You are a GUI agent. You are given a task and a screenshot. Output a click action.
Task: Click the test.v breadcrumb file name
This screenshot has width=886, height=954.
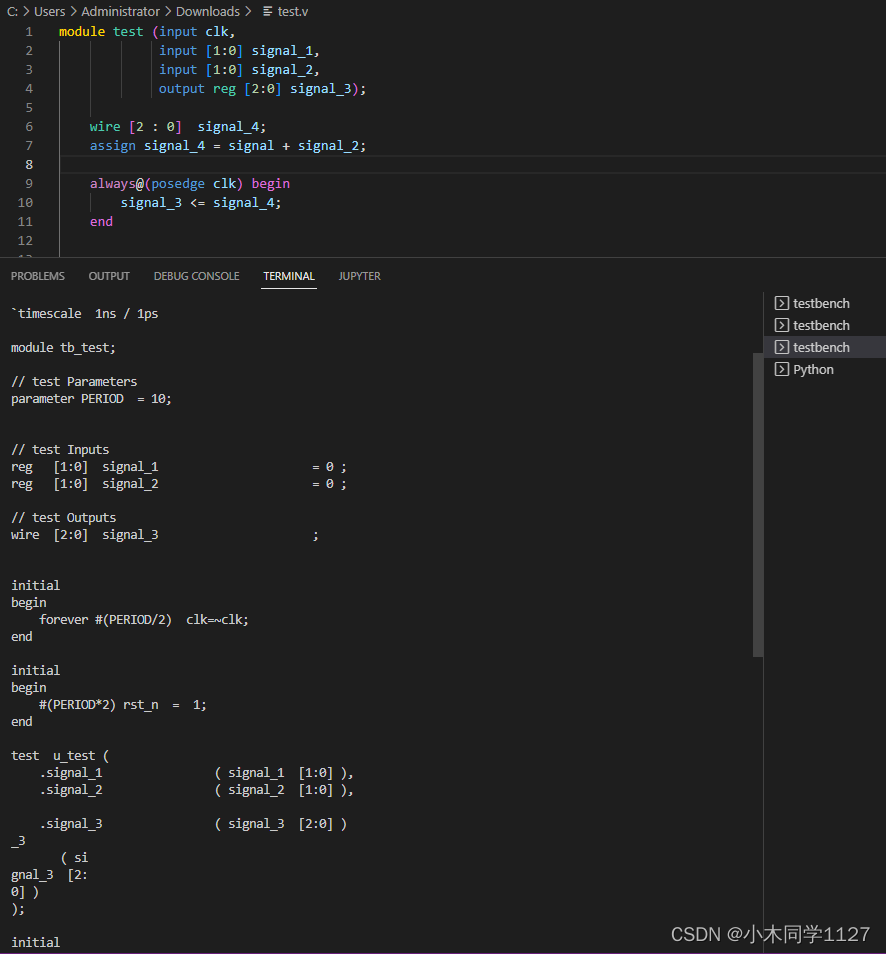point(293,12)
